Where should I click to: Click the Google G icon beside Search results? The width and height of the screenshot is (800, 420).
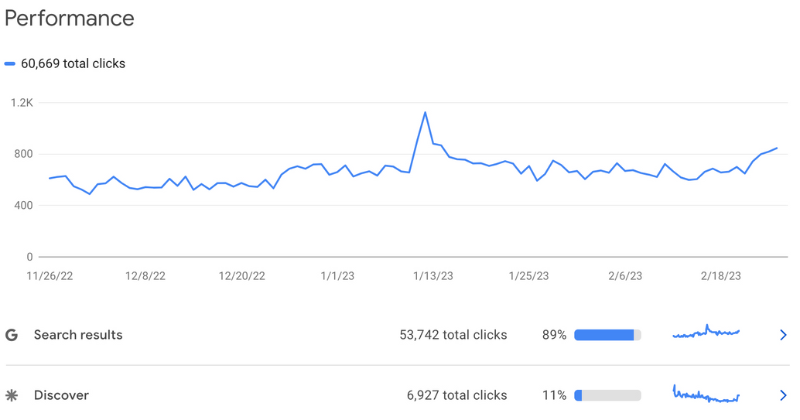click(12, 335)
